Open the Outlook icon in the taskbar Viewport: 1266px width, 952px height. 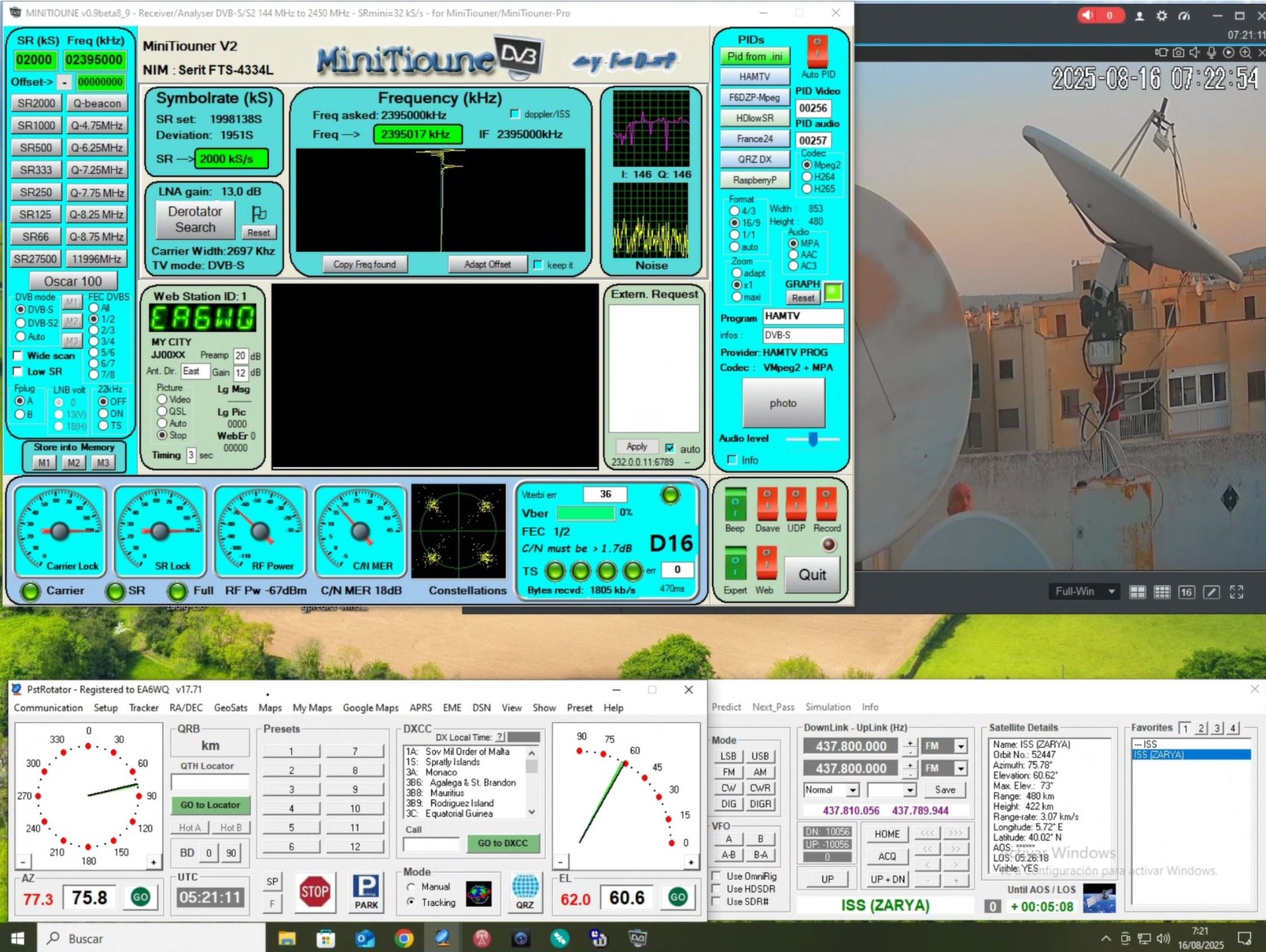tap(365, 939)
